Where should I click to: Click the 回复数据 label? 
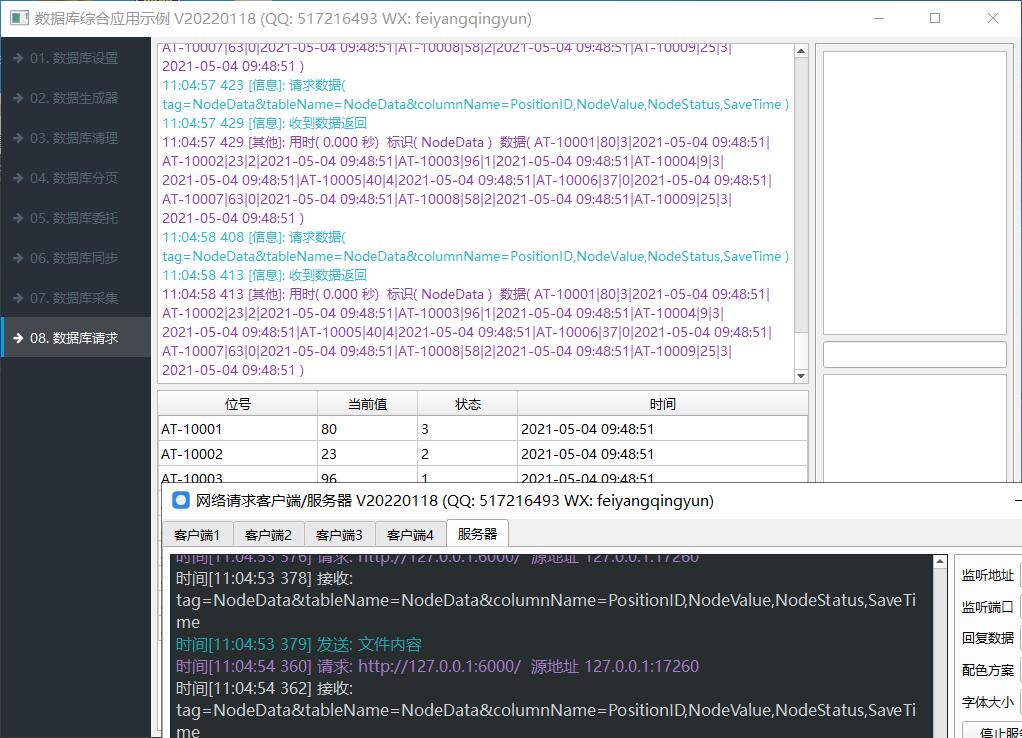coord(987,638)
